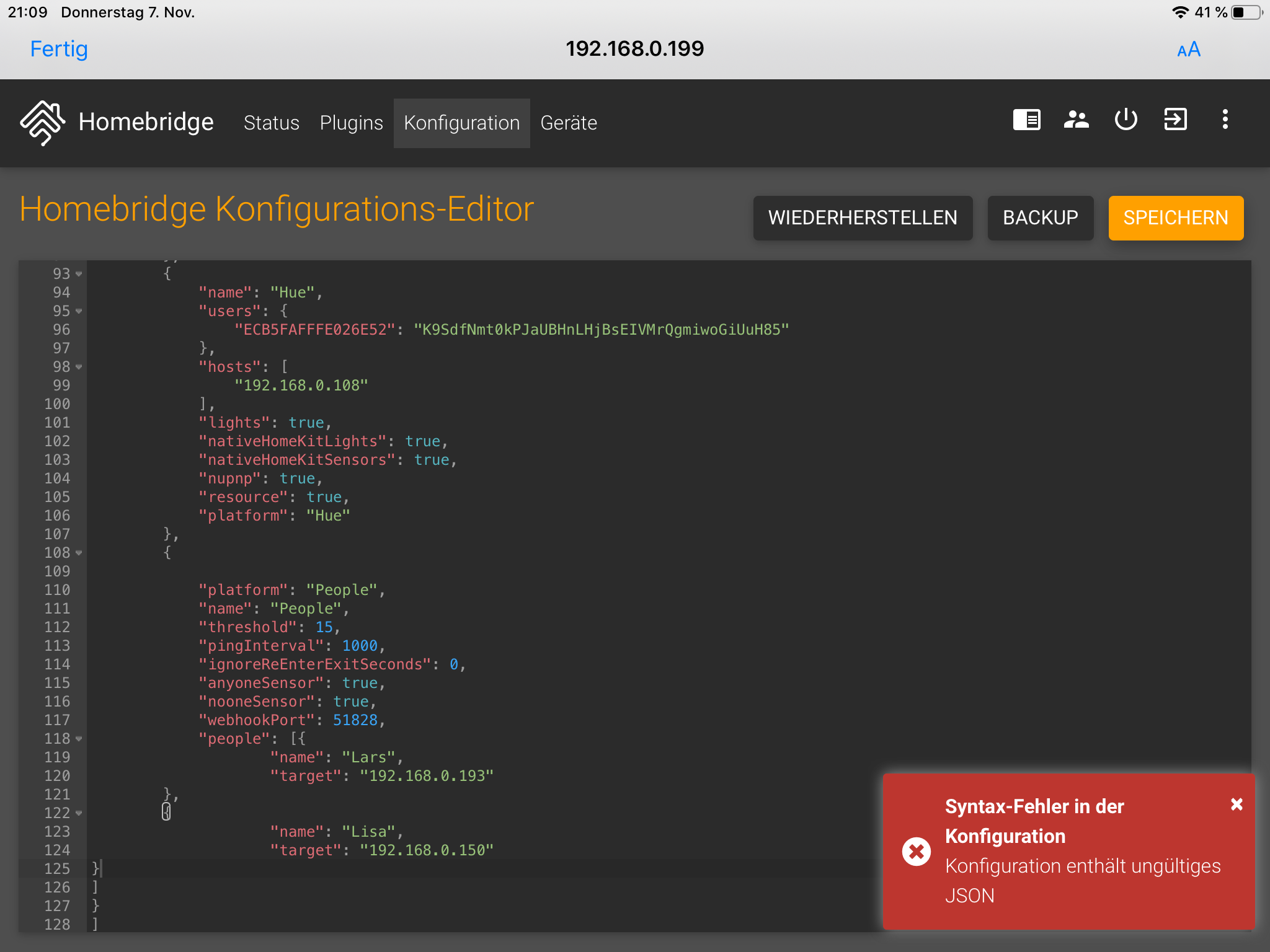
Task: Fold the hosts array at line 98
Action: click(x=79, y=367)
